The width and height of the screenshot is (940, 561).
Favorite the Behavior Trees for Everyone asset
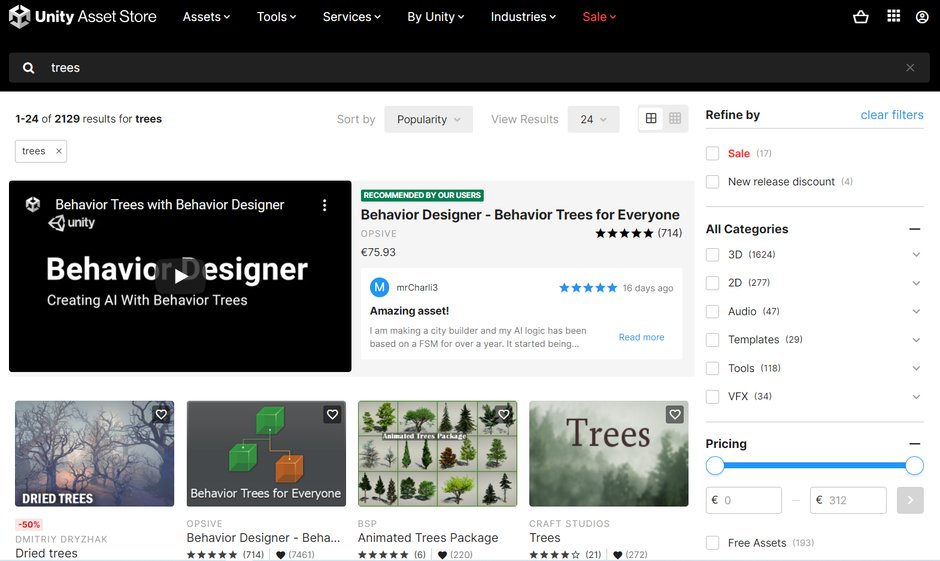click(332, 414)
